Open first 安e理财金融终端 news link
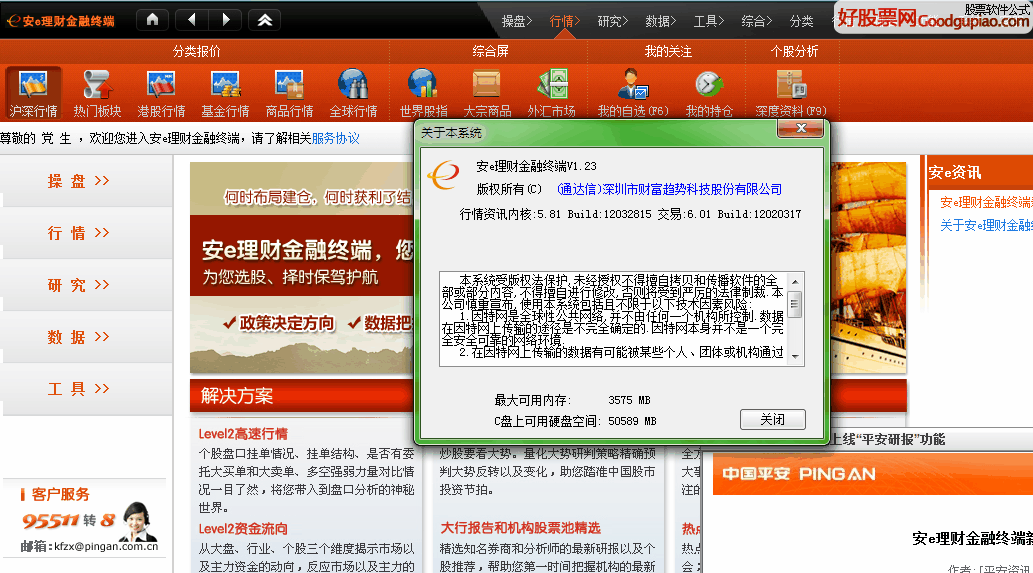 [986, 202]
